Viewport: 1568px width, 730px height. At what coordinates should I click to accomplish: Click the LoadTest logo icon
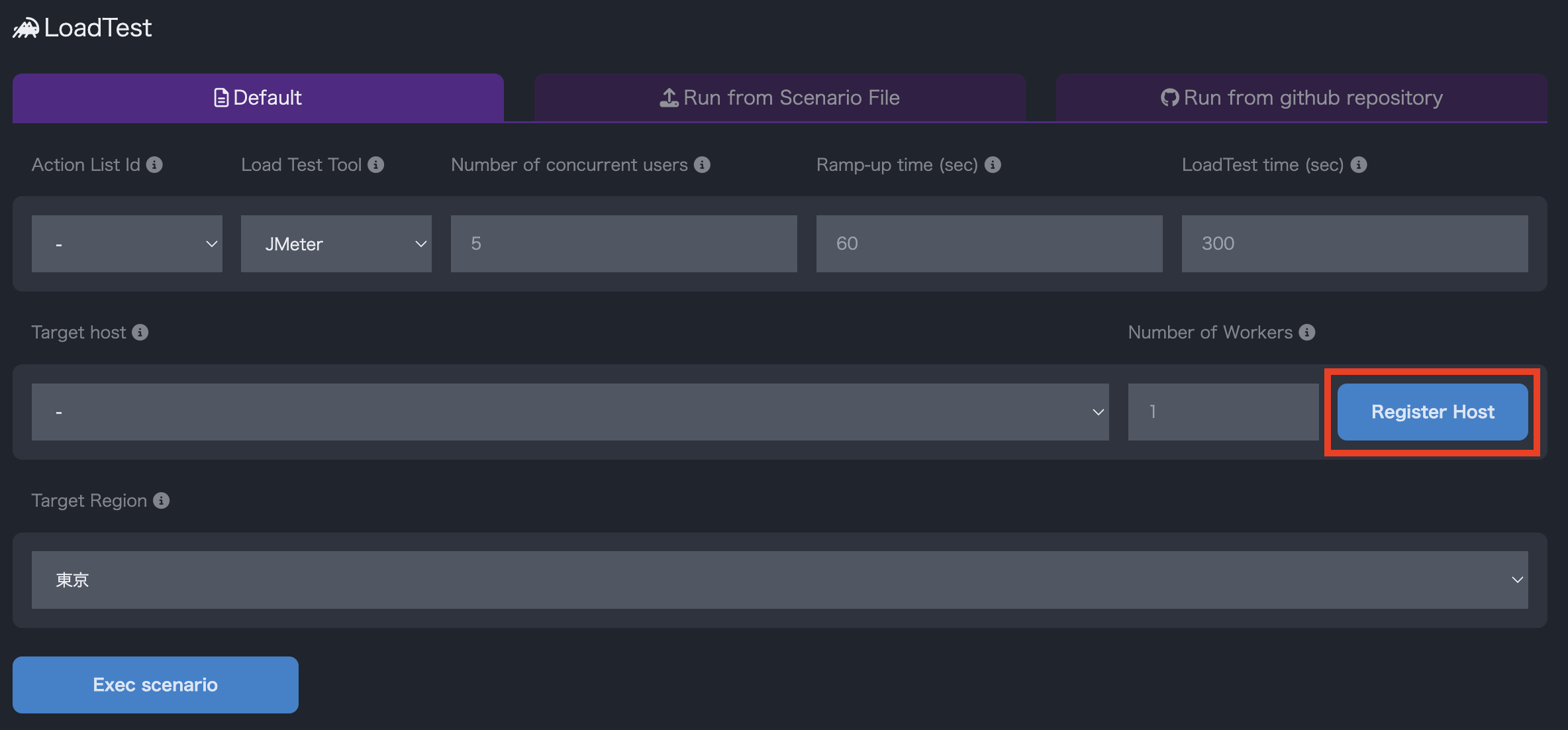point(26,28)
